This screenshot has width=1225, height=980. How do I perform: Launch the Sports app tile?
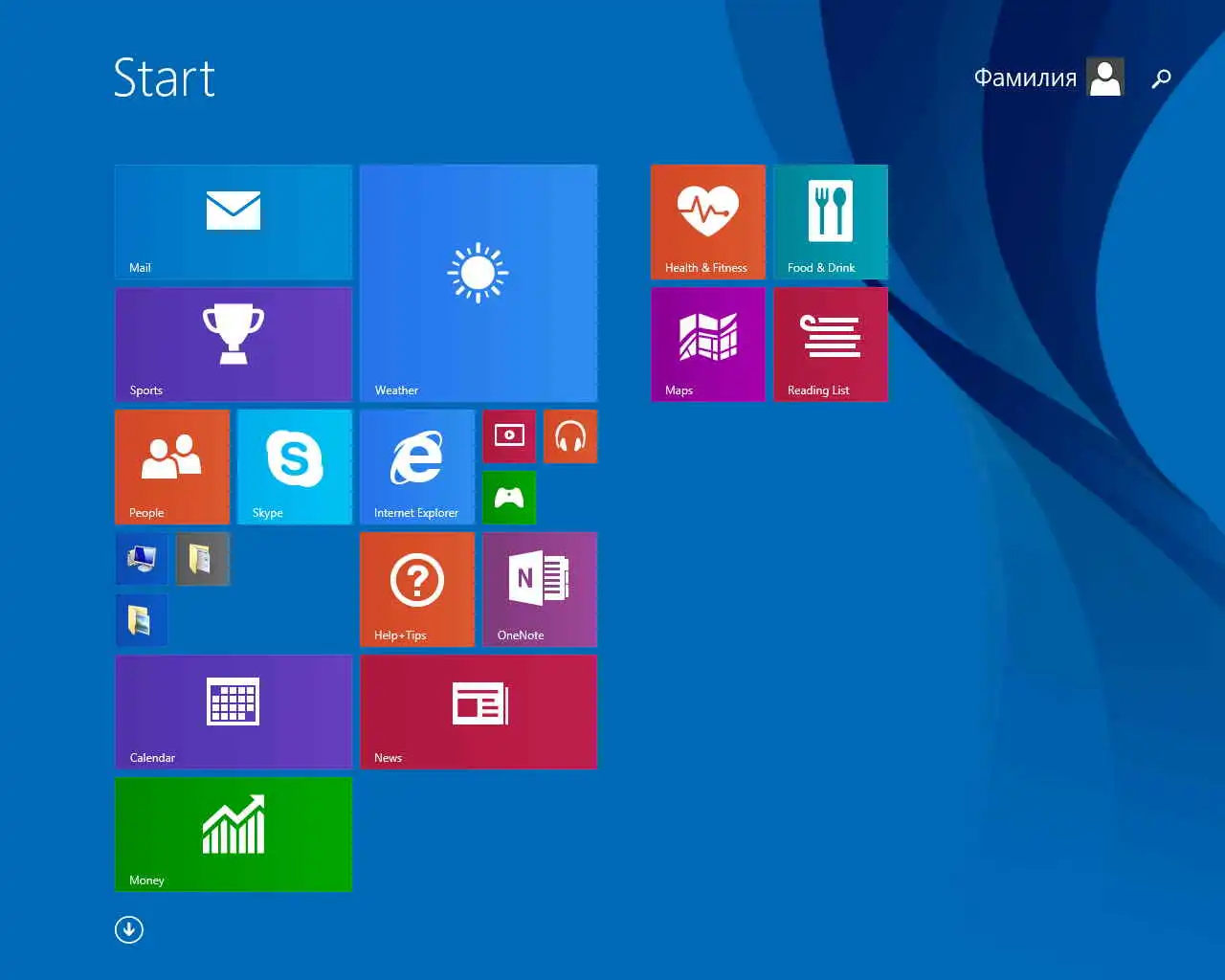tap(234, 345)
